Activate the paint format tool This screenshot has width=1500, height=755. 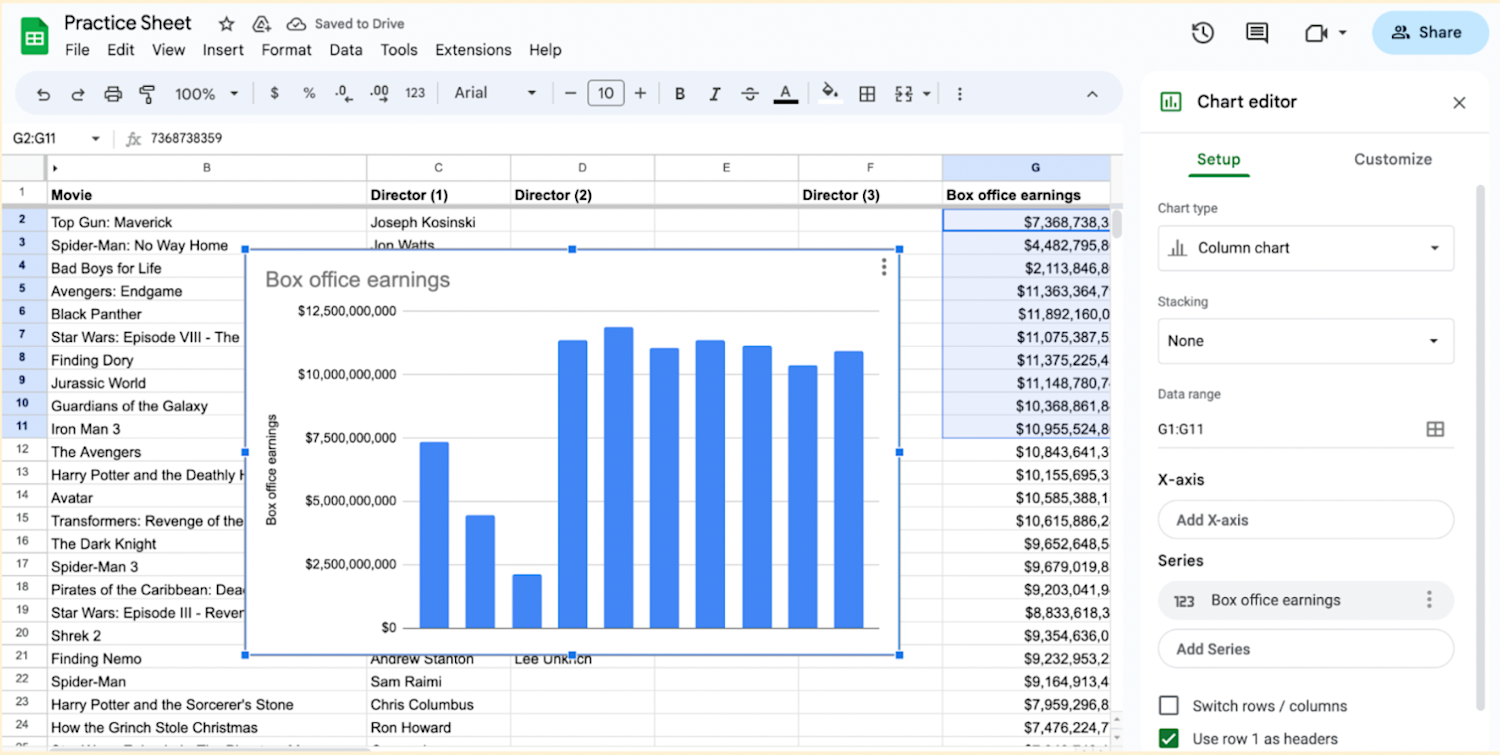click(148, 94)
